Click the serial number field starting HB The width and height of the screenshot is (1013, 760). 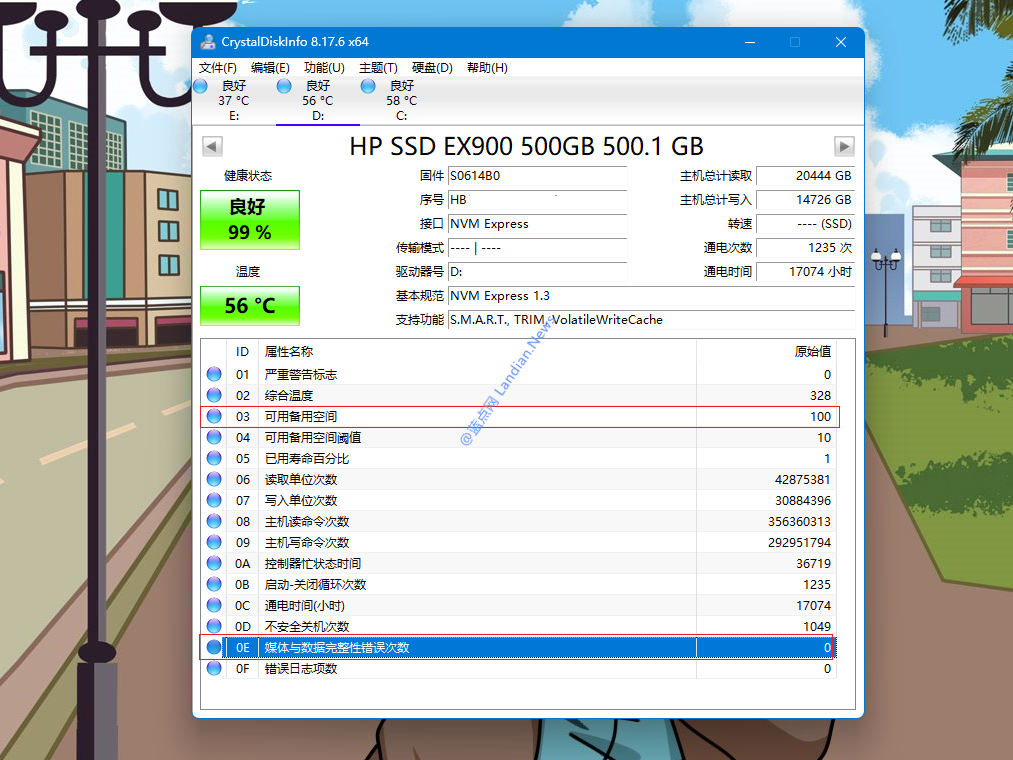tap(538, 200)
